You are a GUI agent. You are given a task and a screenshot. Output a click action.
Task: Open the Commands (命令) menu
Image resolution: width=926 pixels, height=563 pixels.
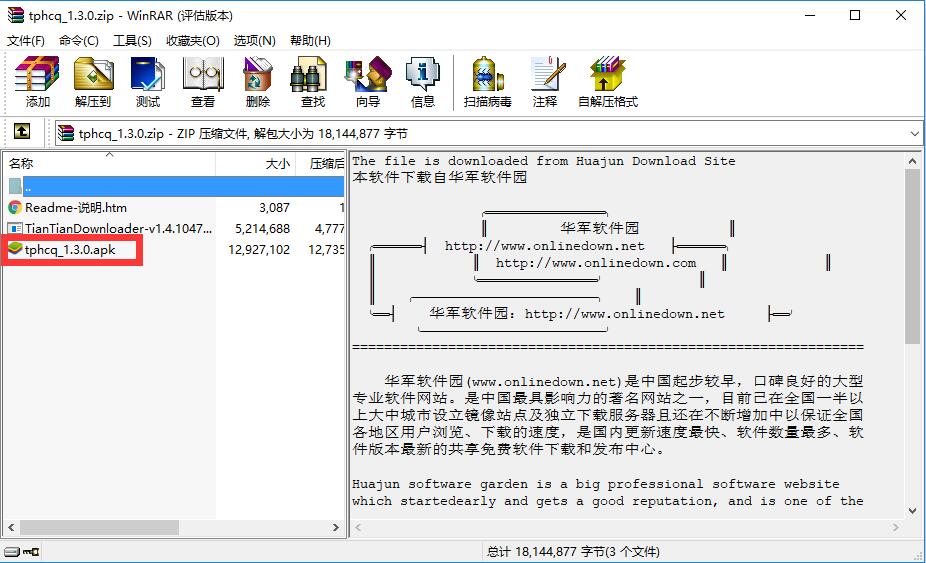click(x=79, y=41)
